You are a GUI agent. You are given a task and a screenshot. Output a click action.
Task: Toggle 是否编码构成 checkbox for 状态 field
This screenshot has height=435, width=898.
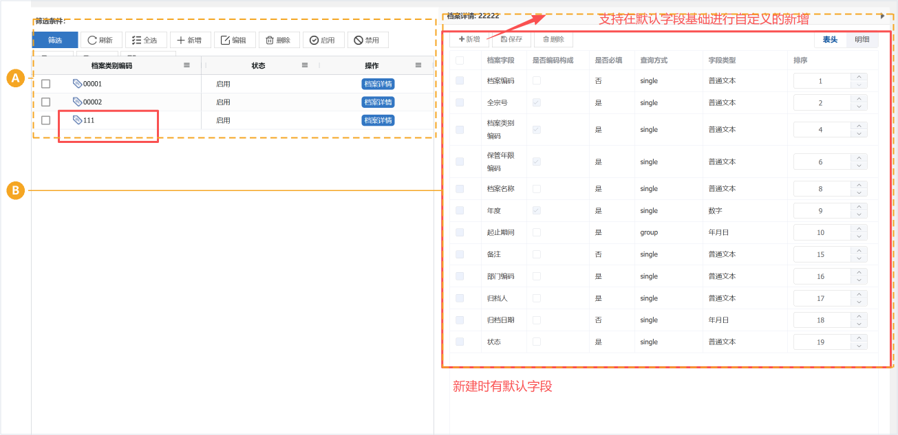pos(536,342)
